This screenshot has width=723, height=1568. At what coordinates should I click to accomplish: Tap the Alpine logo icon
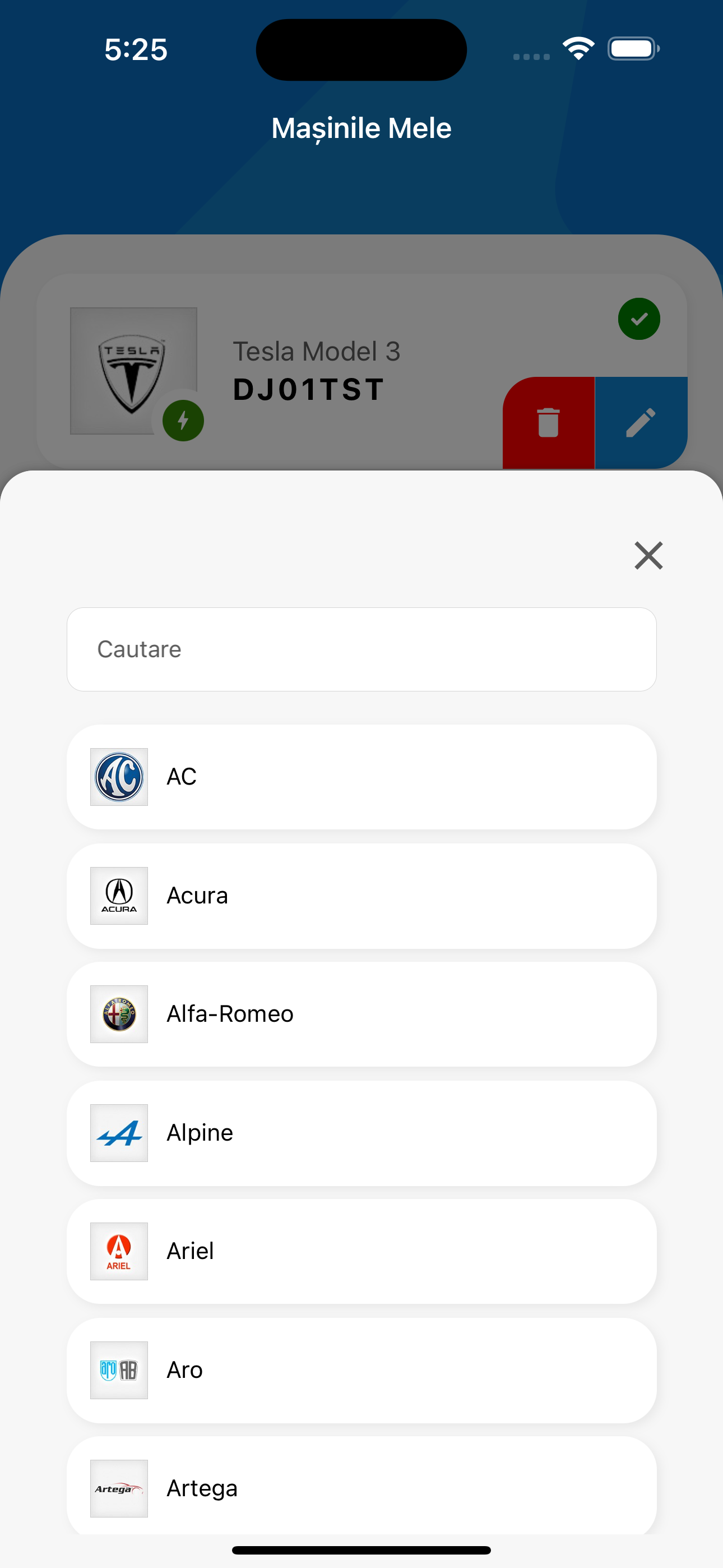(x=119, y=1133)
